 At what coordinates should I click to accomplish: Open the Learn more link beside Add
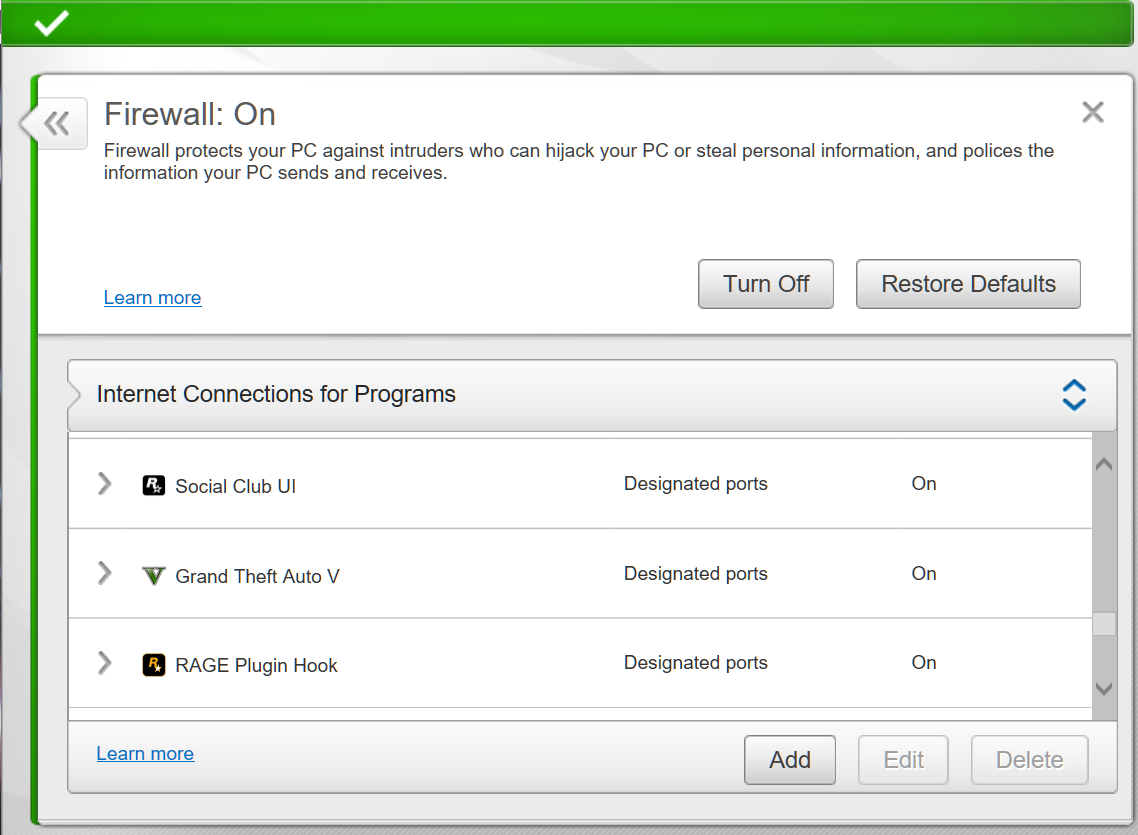click(145, 754)
